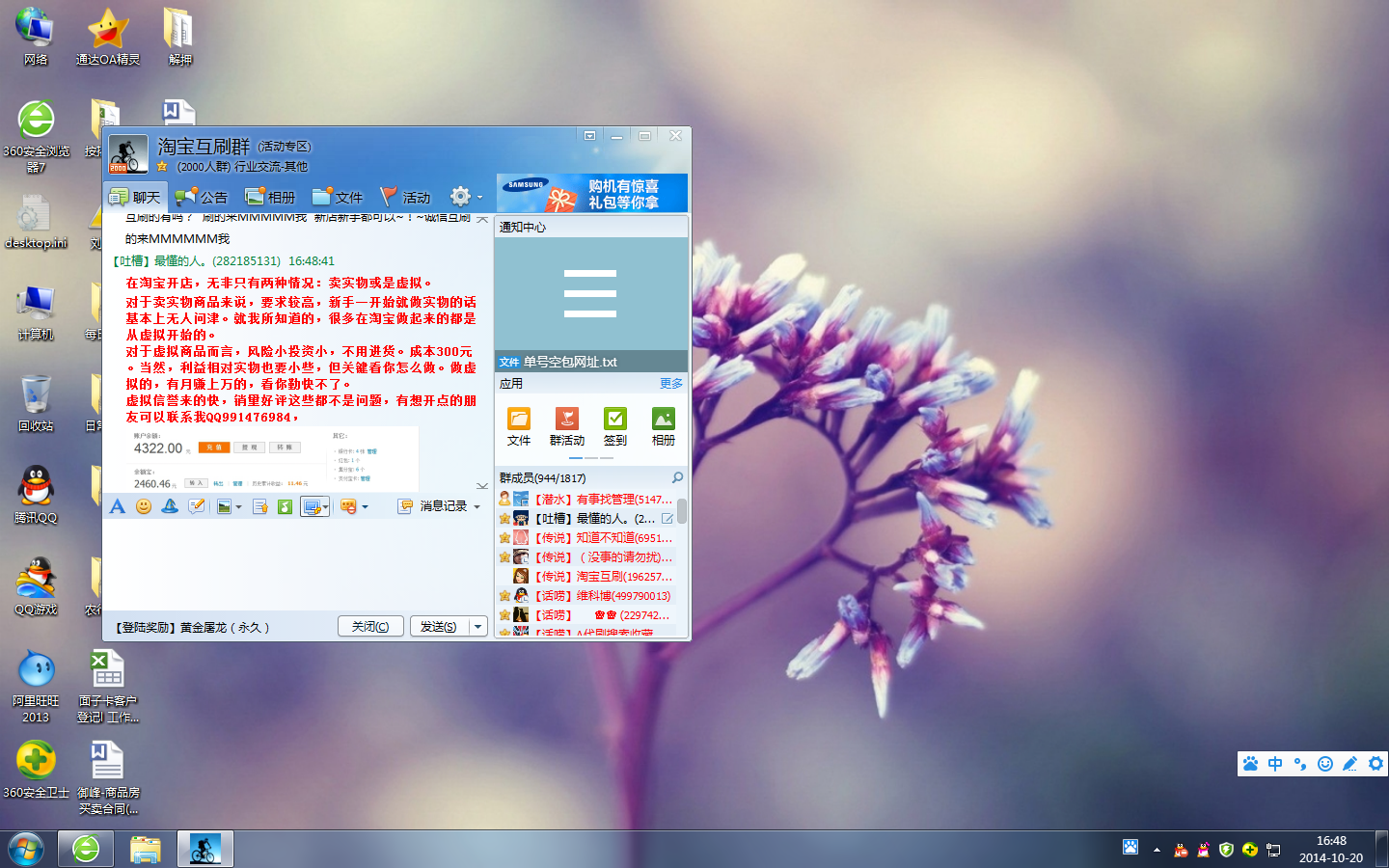Open window menu dropdown in title bar
The height and width of the screenshot is (868, 1389).
pyautogui.click(x=589, y=136)
